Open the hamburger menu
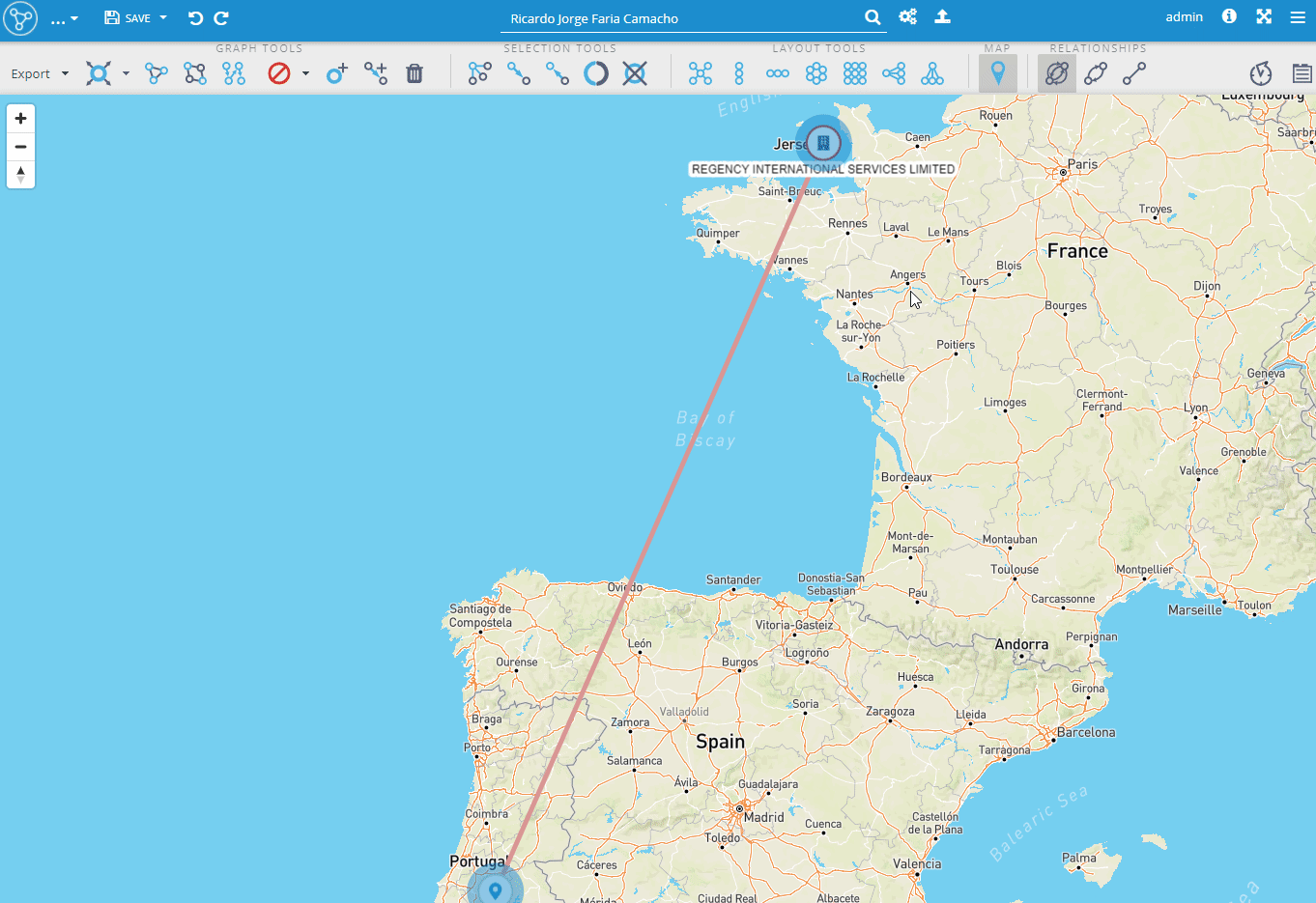Viewport: 1316px width, 903px height. (1298, 17)
